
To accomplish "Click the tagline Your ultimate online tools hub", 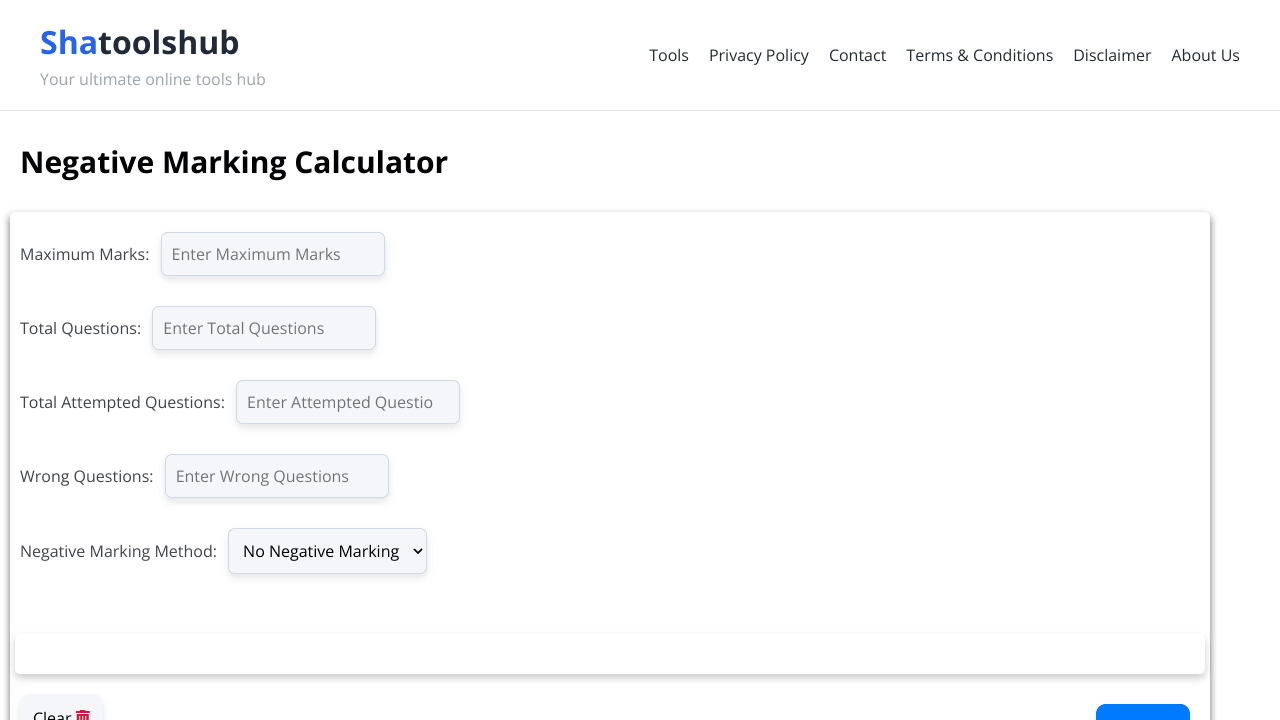I will pyautogui.click(x=152, y=79).
